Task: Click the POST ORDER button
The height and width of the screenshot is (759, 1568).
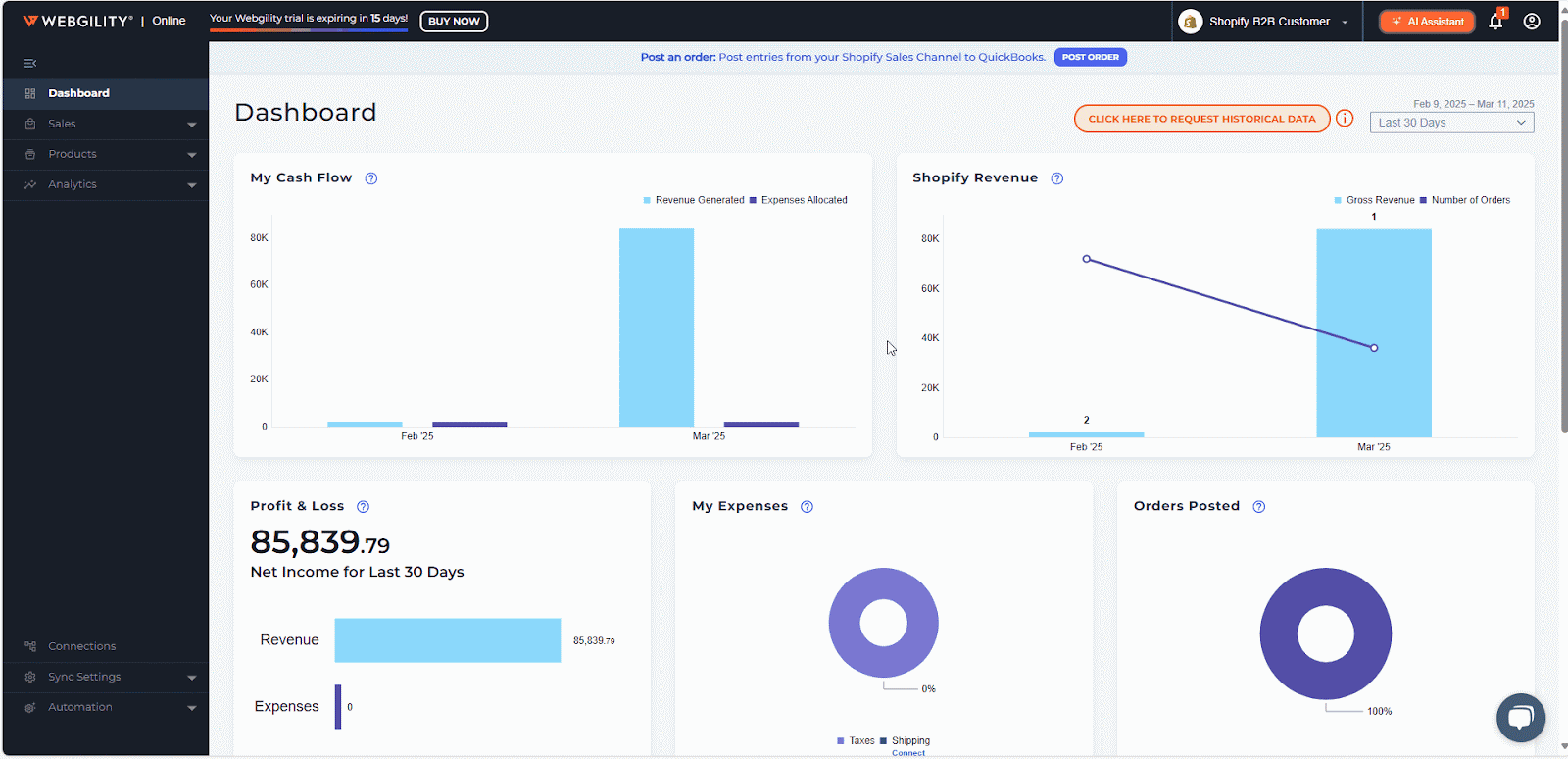Action: point(1090,57)
